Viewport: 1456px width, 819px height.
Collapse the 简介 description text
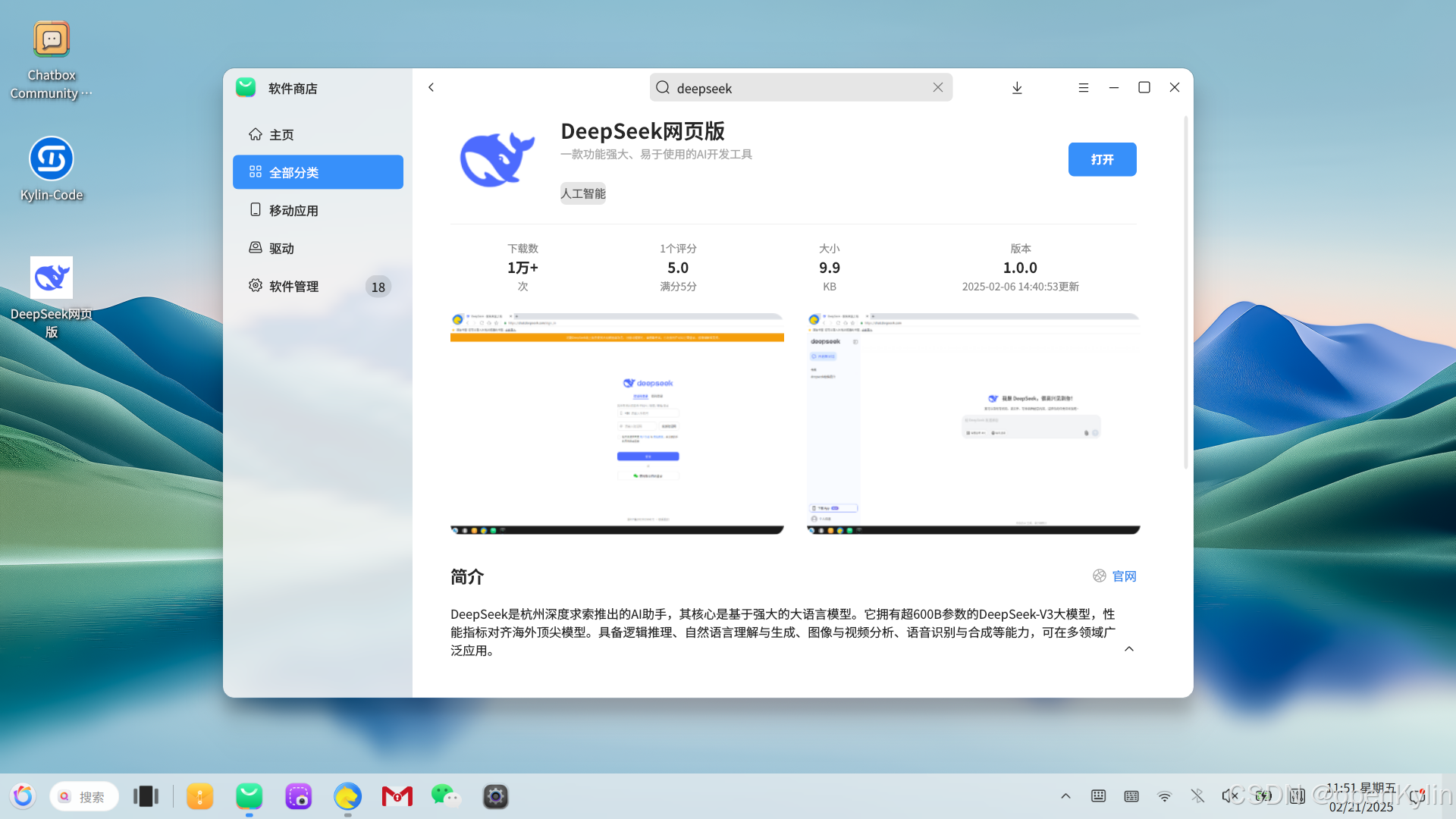(x=1128, y=649)
